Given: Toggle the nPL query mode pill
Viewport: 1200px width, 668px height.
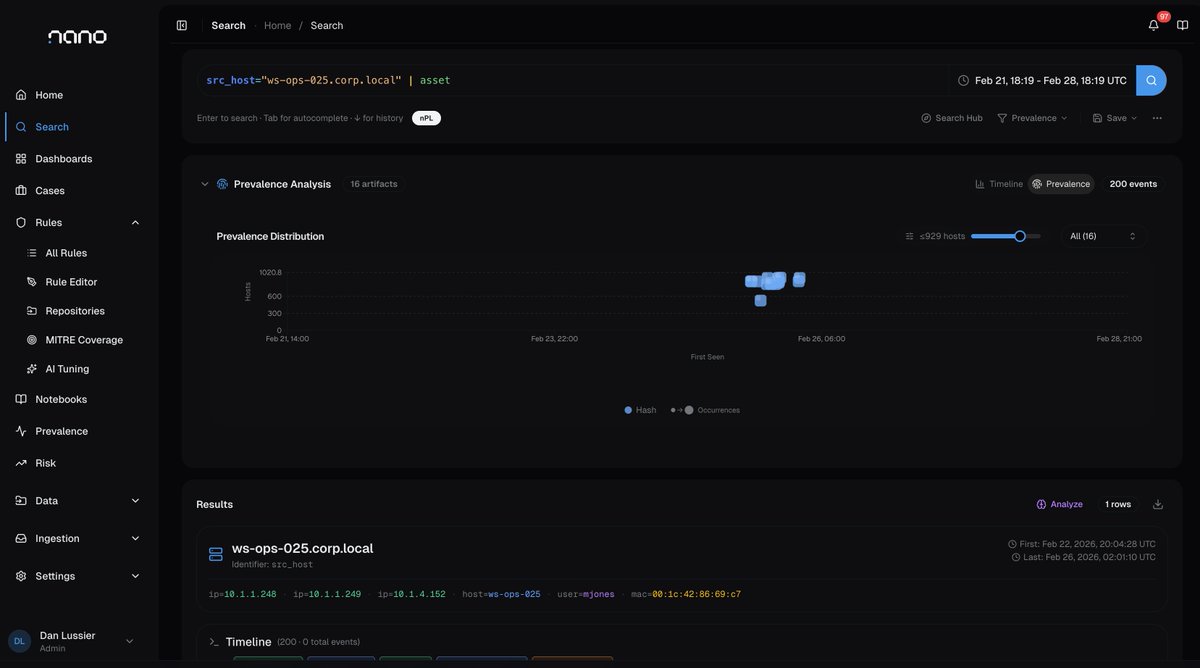Looking at the screenshot, I should pyautogui.click(x=427, y=118).
